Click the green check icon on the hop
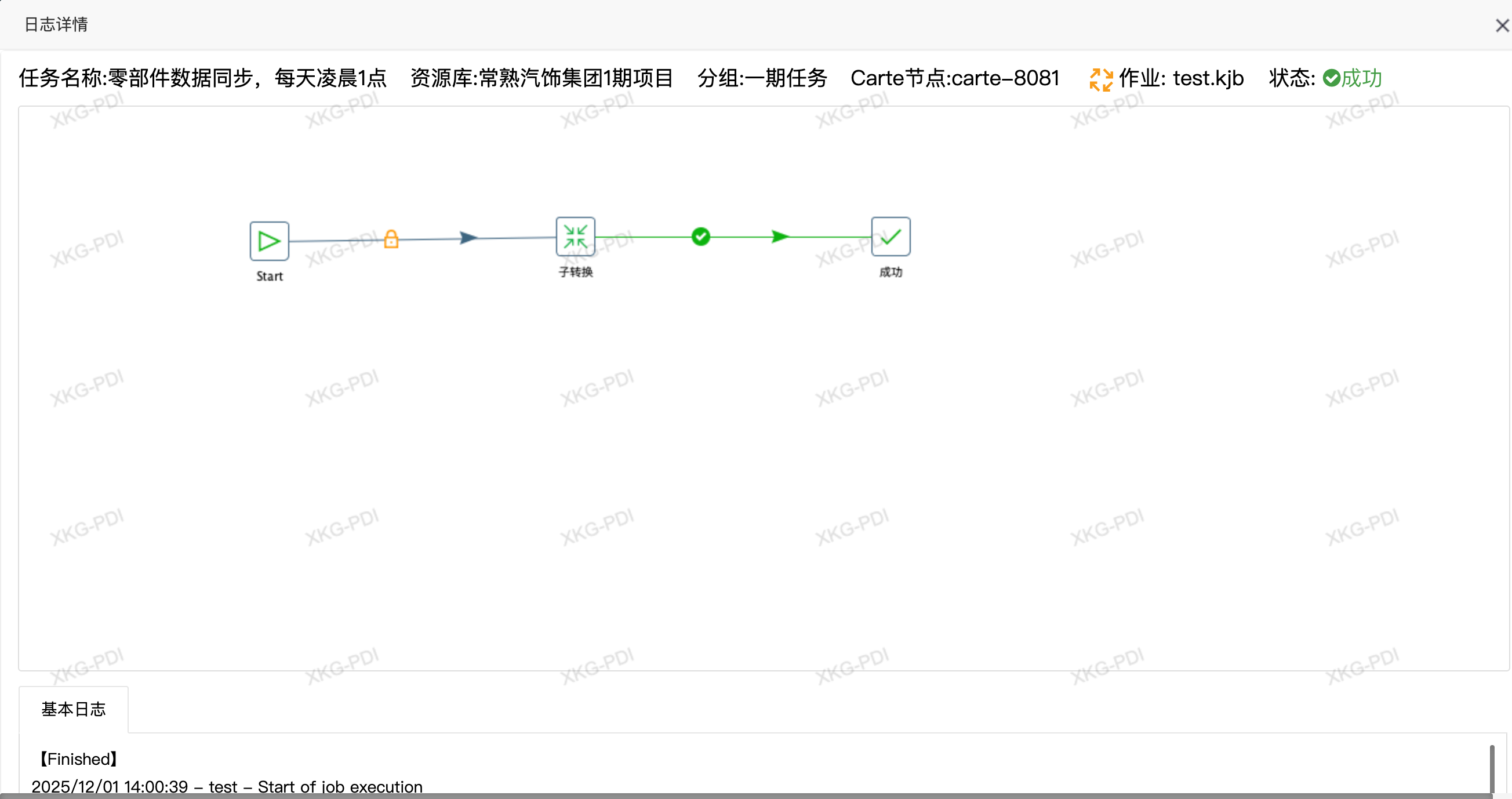Viewport: 1512px width, 799px height. 700,237
